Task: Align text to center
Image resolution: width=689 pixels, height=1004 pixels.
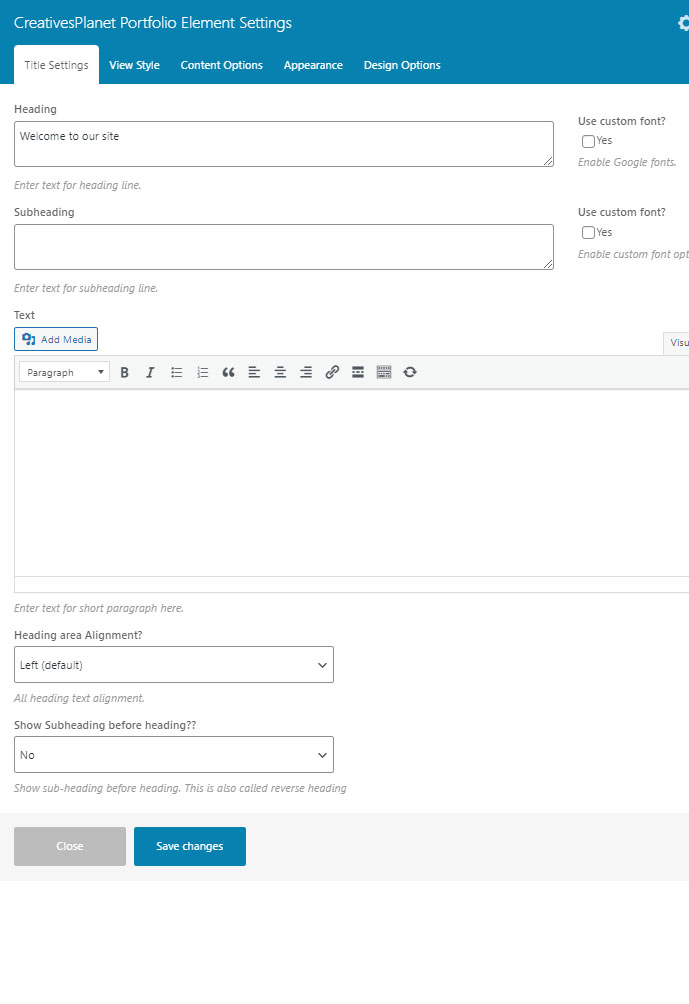Action: coord(280,372)
